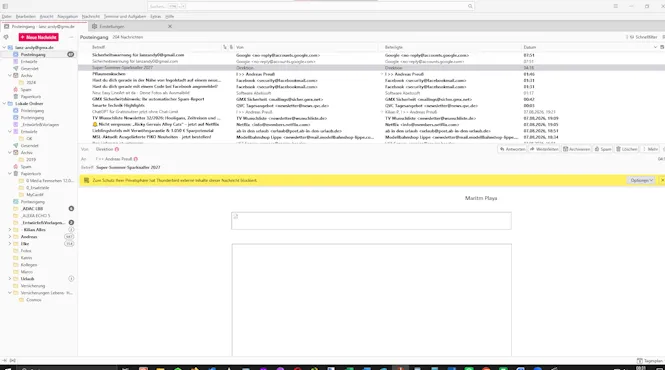Expand the Kilian Alles folder
The width and height of the screenshot is (665, 370).
pyautogui.click(x=10, y=230)
